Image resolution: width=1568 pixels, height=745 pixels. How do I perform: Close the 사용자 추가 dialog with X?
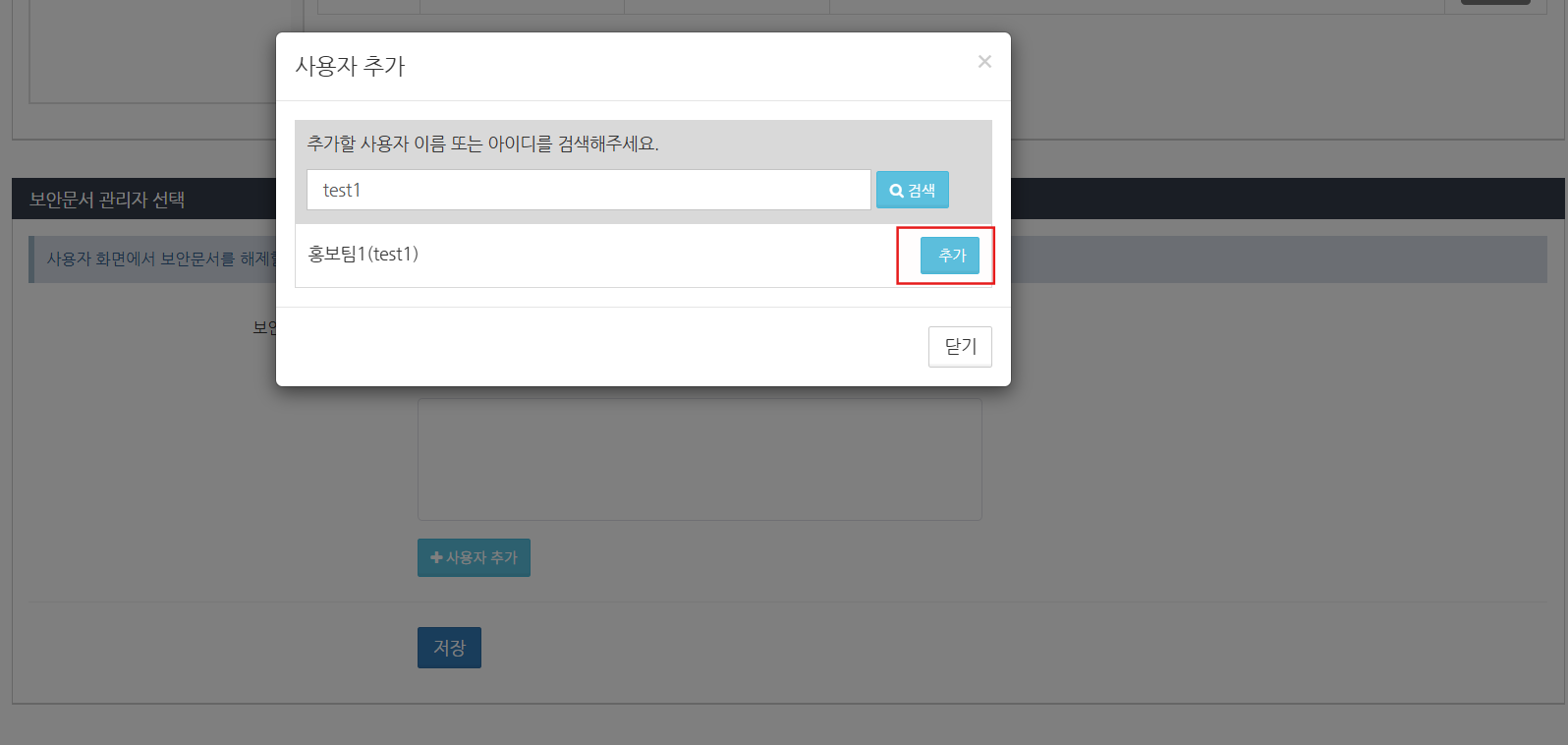coord(984,62)
